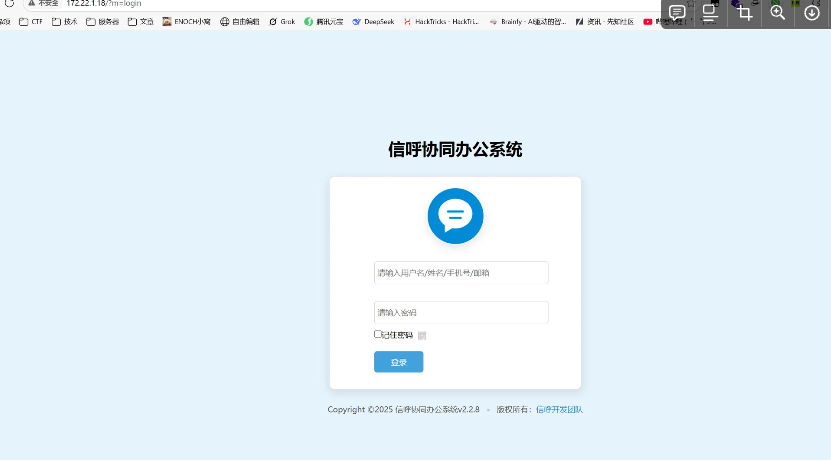Image resolution: width=831 pixels, height=460 pixels.
Task: Open the 信呼开发团队 footer link
Action: pos(559,410)
